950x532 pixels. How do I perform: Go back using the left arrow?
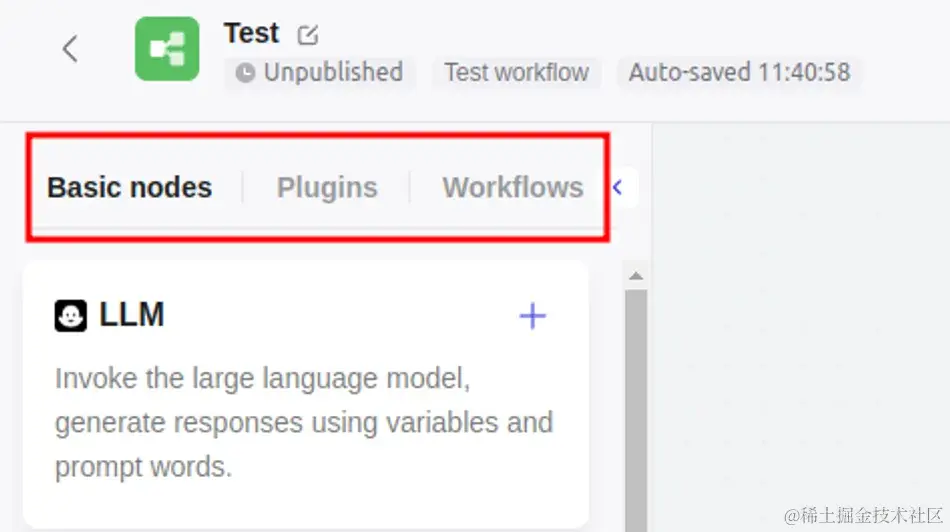70,49
